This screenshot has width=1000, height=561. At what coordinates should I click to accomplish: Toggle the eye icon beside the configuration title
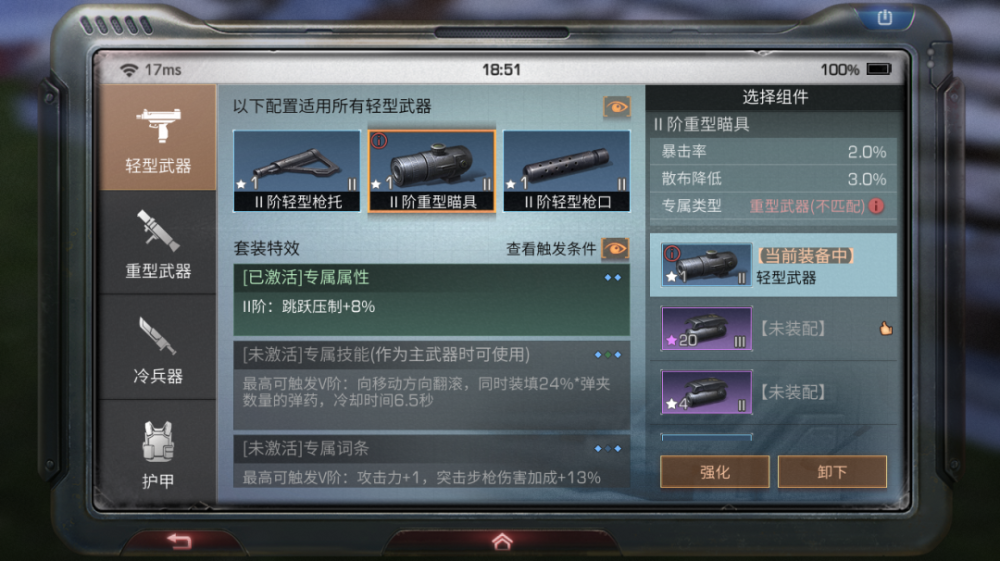click(x=617, y=107)
